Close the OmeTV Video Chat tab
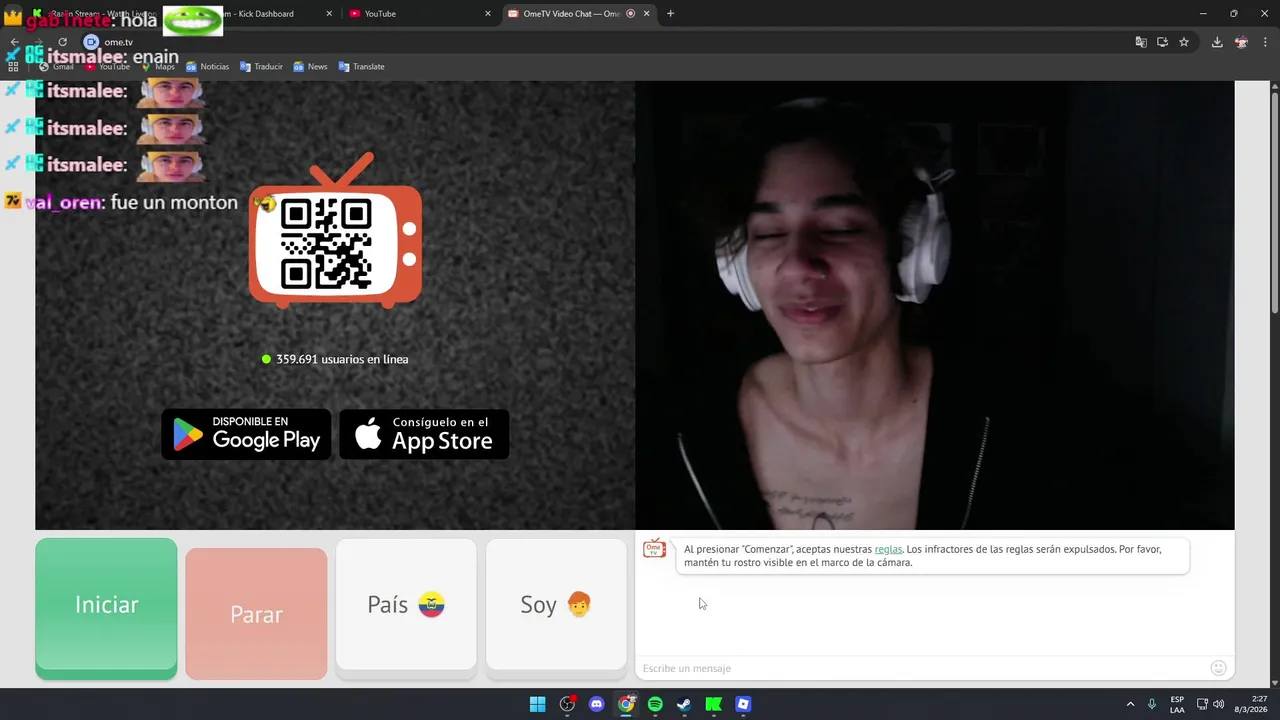 pos(646,14)
